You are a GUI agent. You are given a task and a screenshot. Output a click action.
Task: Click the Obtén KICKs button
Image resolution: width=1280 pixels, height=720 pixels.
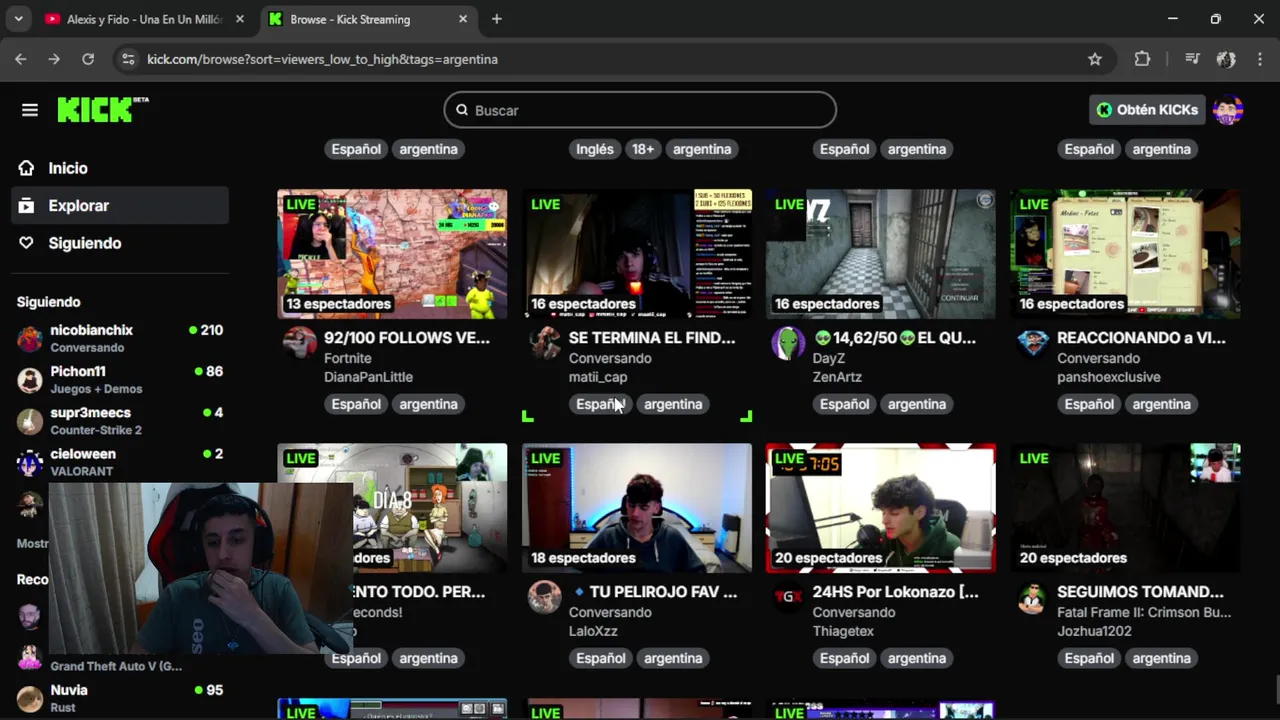tap(1146, 110)
